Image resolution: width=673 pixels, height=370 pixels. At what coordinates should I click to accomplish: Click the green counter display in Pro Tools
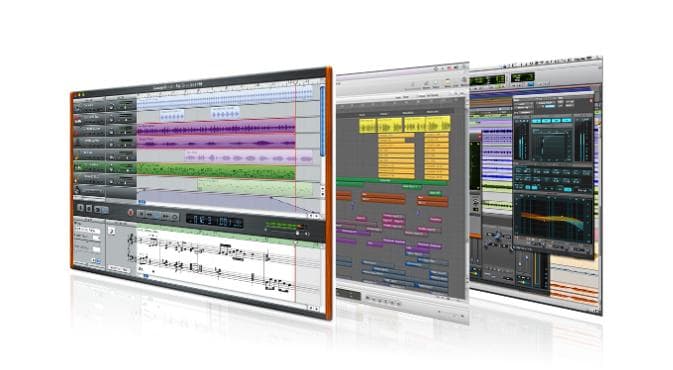488,80
